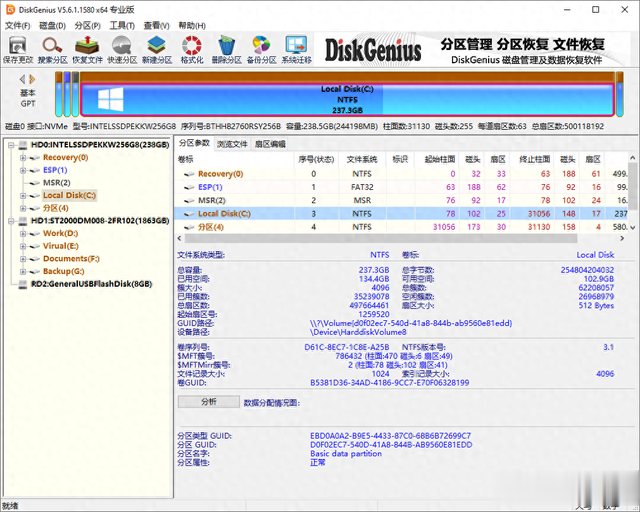Expand the ESP(1) tree node
Screen dimensions: 640x512
coord(23,170)
